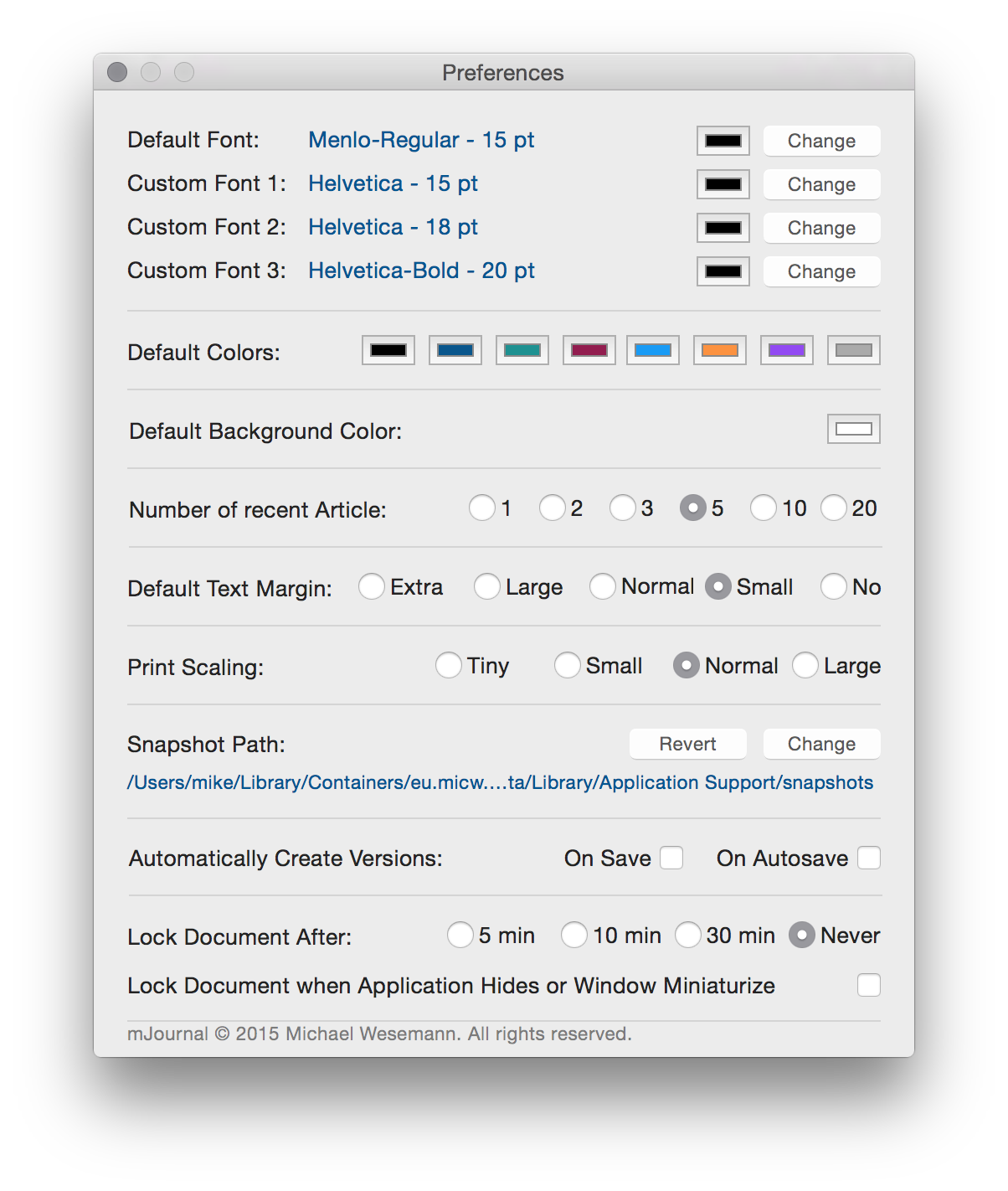Screen dimensions: 1008x1191
Task: Enable On Autosave version creation
Action: click(x=869, y=858)
